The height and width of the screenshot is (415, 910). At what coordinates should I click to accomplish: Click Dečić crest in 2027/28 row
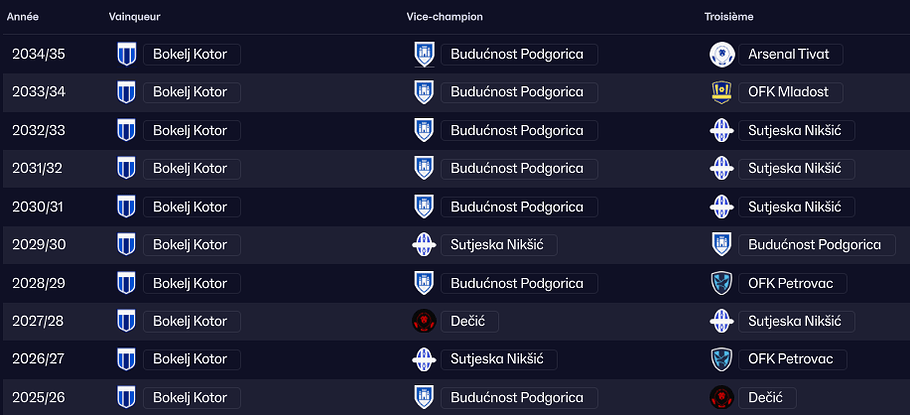tap(424, 321)
